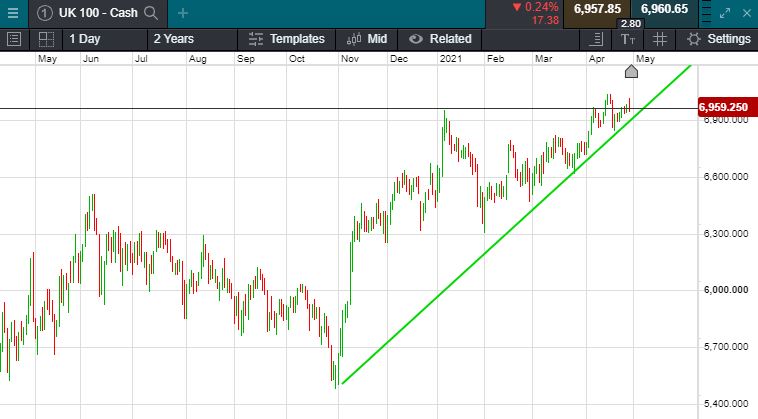758x419 pixels.
Task: Open the chart layout grid icon
Action: pos(46,39)
